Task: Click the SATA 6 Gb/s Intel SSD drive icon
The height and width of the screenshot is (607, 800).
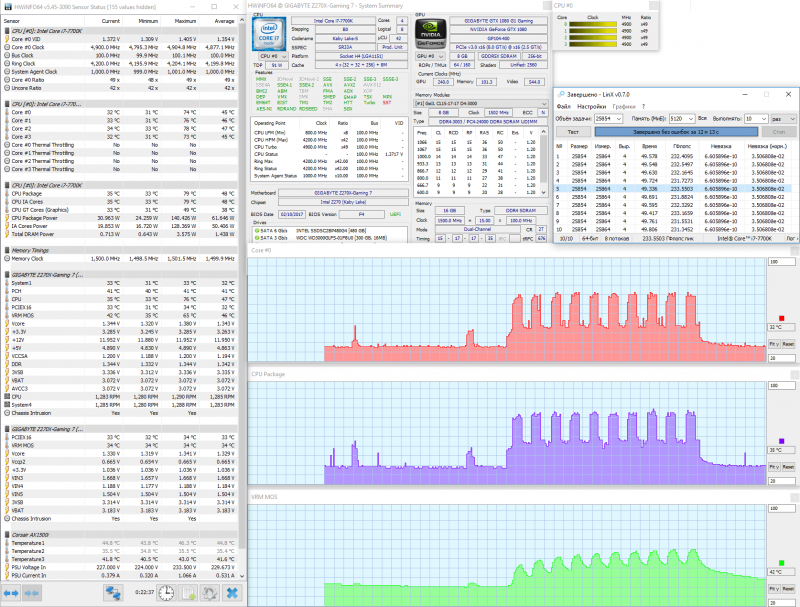Action: (257, 231)
